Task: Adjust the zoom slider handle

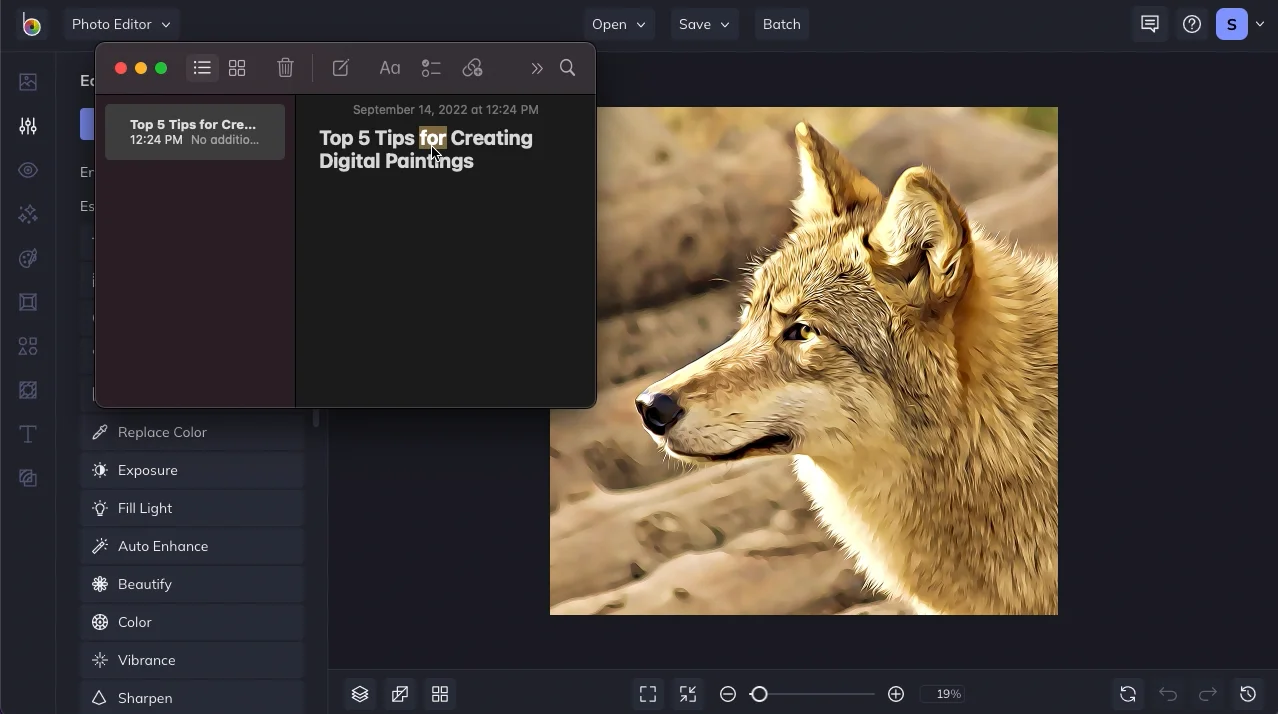Action: [759, 694]
